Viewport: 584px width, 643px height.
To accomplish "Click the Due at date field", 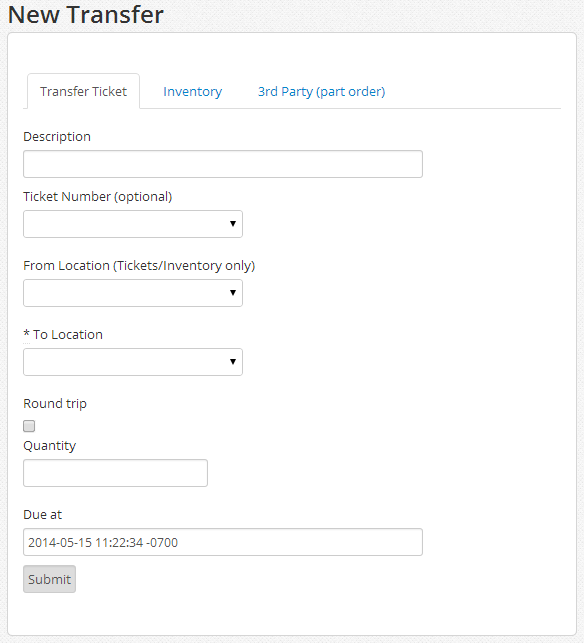I will (223, 542).
